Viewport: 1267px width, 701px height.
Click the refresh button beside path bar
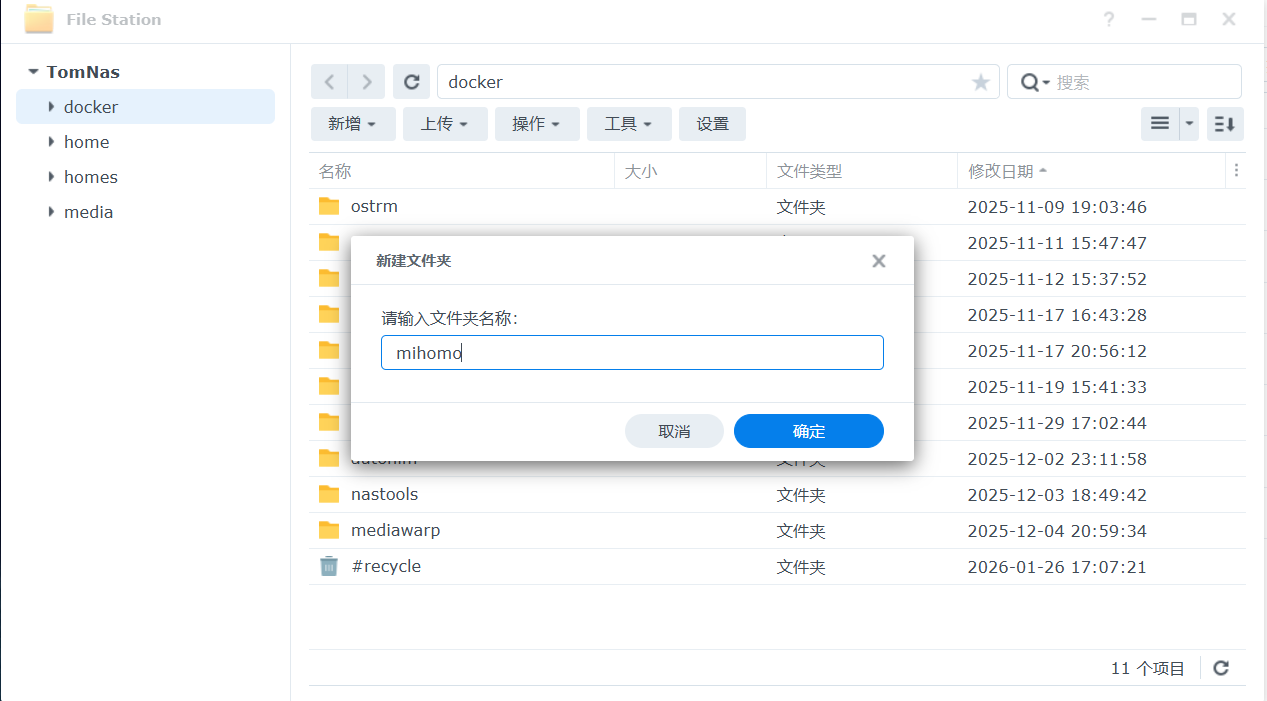pos(411,82)
